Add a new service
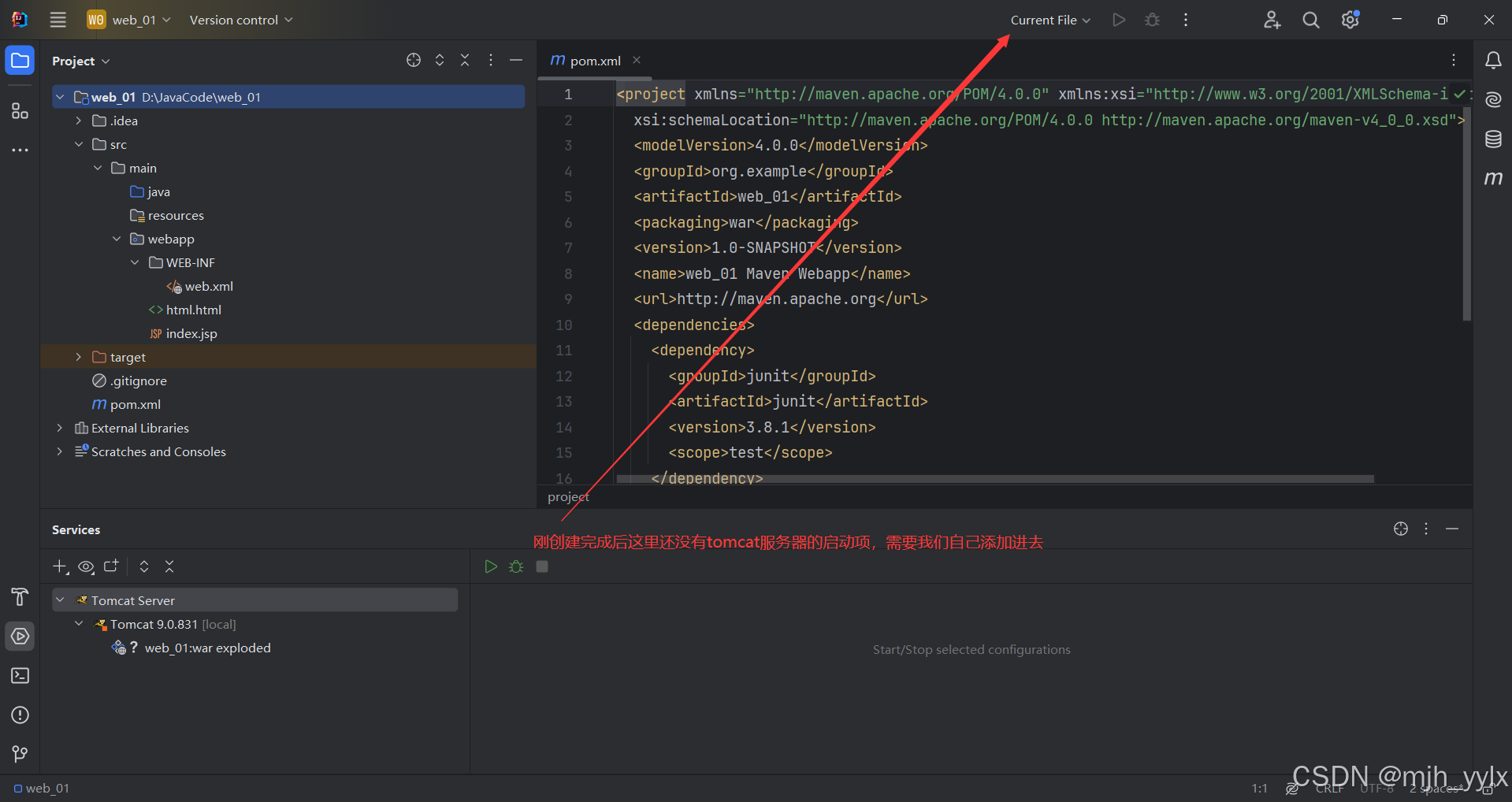1512x802 pixels. [61, 566]
